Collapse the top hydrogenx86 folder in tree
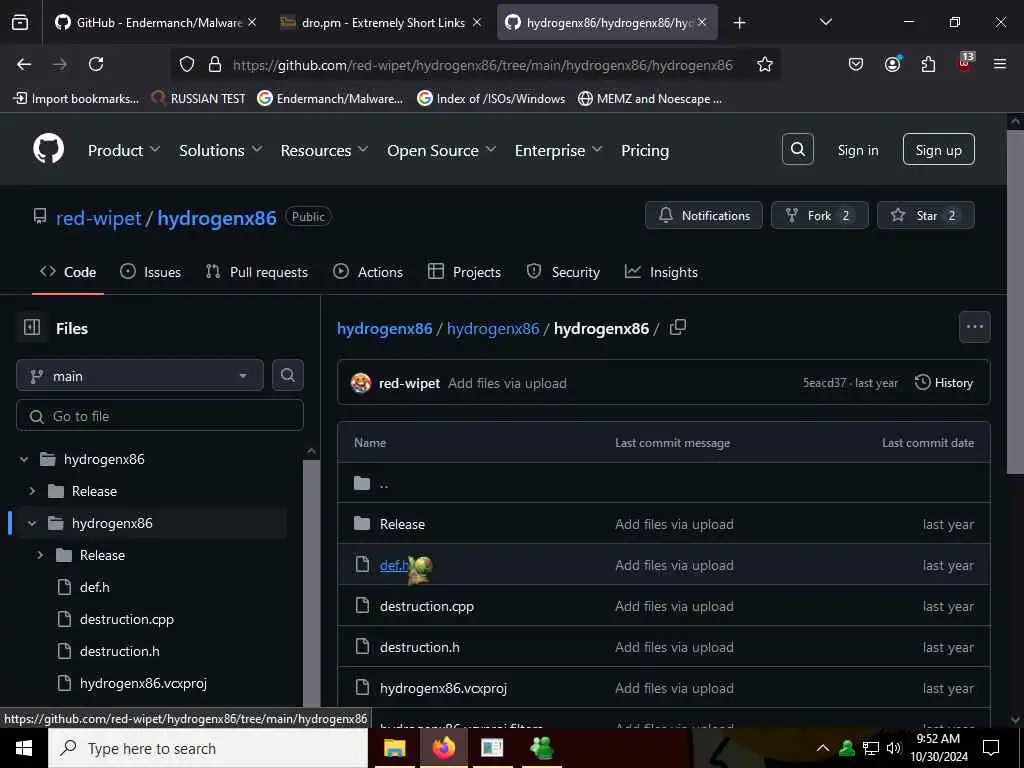This screenshot has height=768, width=1024. pyautogui.click(x=24, y=459)
